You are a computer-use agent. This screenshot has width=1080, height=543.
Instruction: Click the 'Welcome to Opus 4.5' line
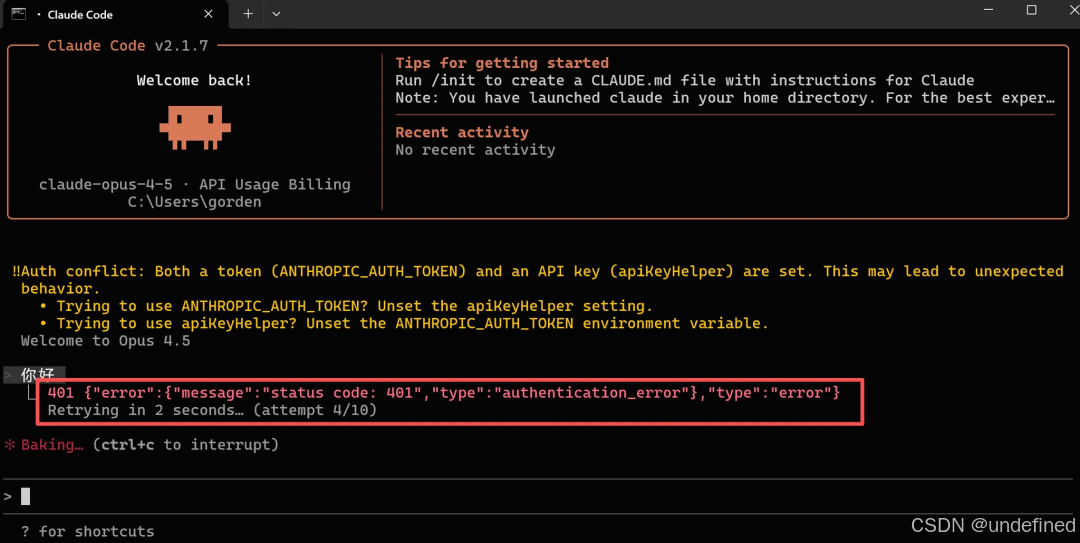(x=105, y=341)
